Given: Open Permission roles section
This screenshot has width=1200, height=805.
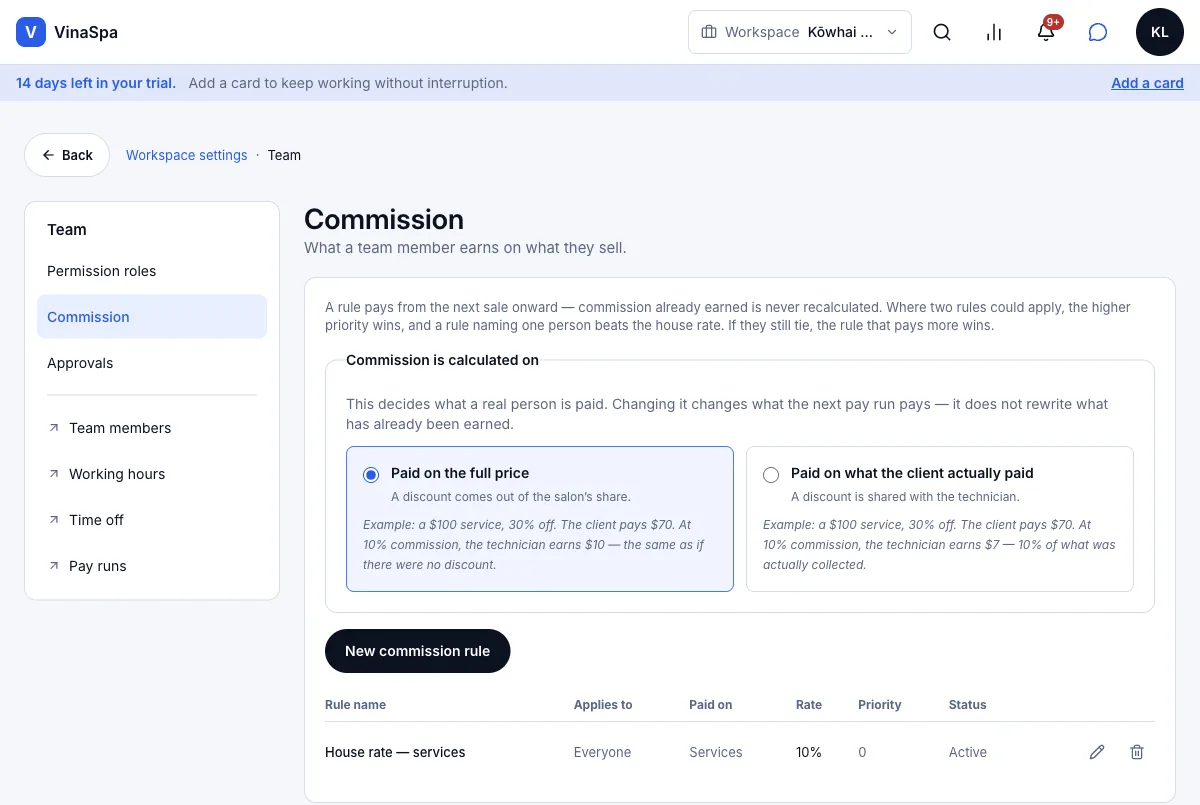Looking at the screenshot, I should pyautogui.click(x=152, y=271).
